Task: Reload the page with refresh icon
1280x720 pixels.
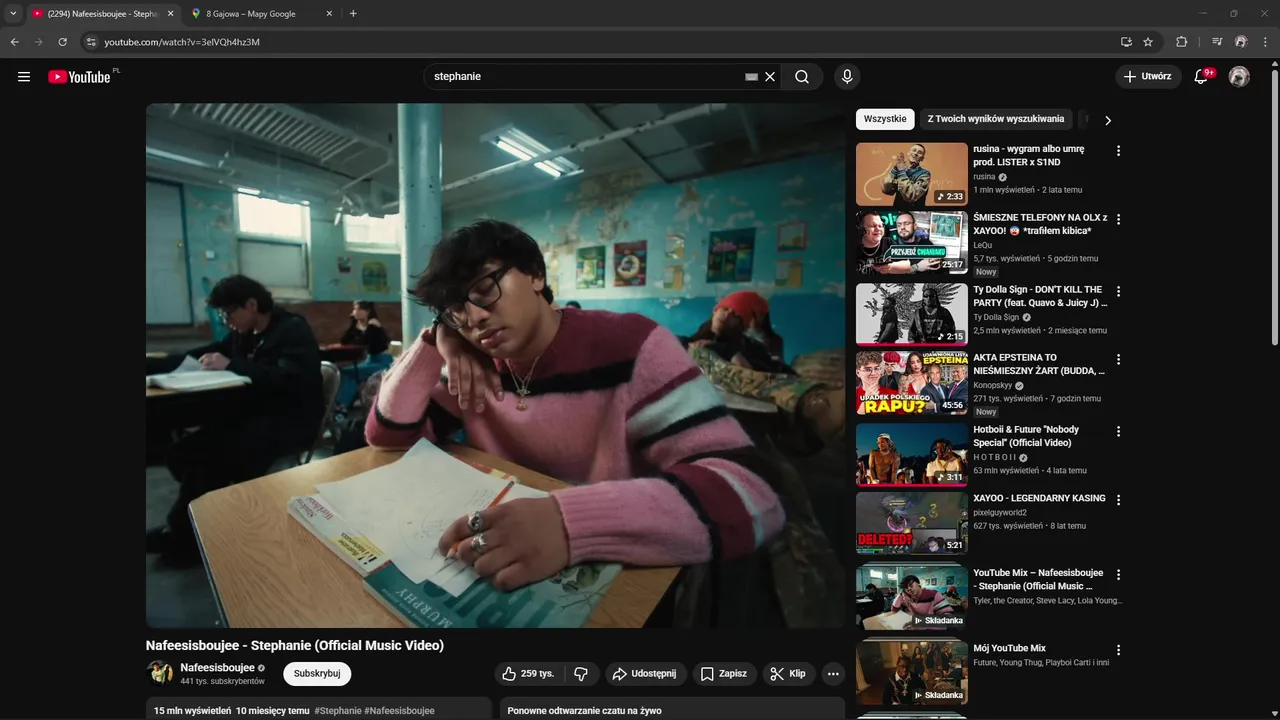Action: point(62,42)
